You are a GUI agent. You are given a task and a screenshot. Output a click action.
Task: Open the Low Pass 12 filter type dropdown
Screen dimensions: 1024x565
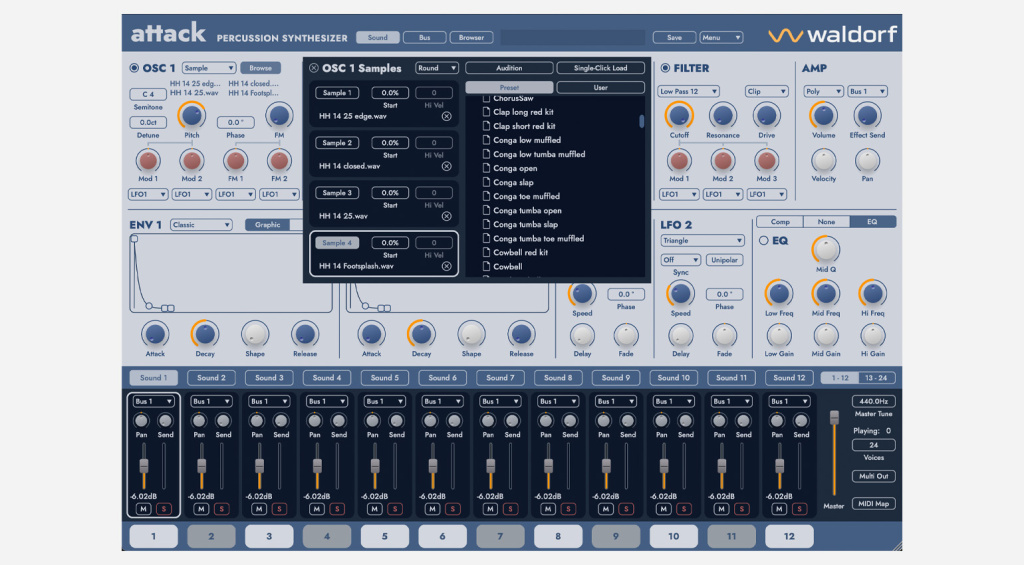688,91
